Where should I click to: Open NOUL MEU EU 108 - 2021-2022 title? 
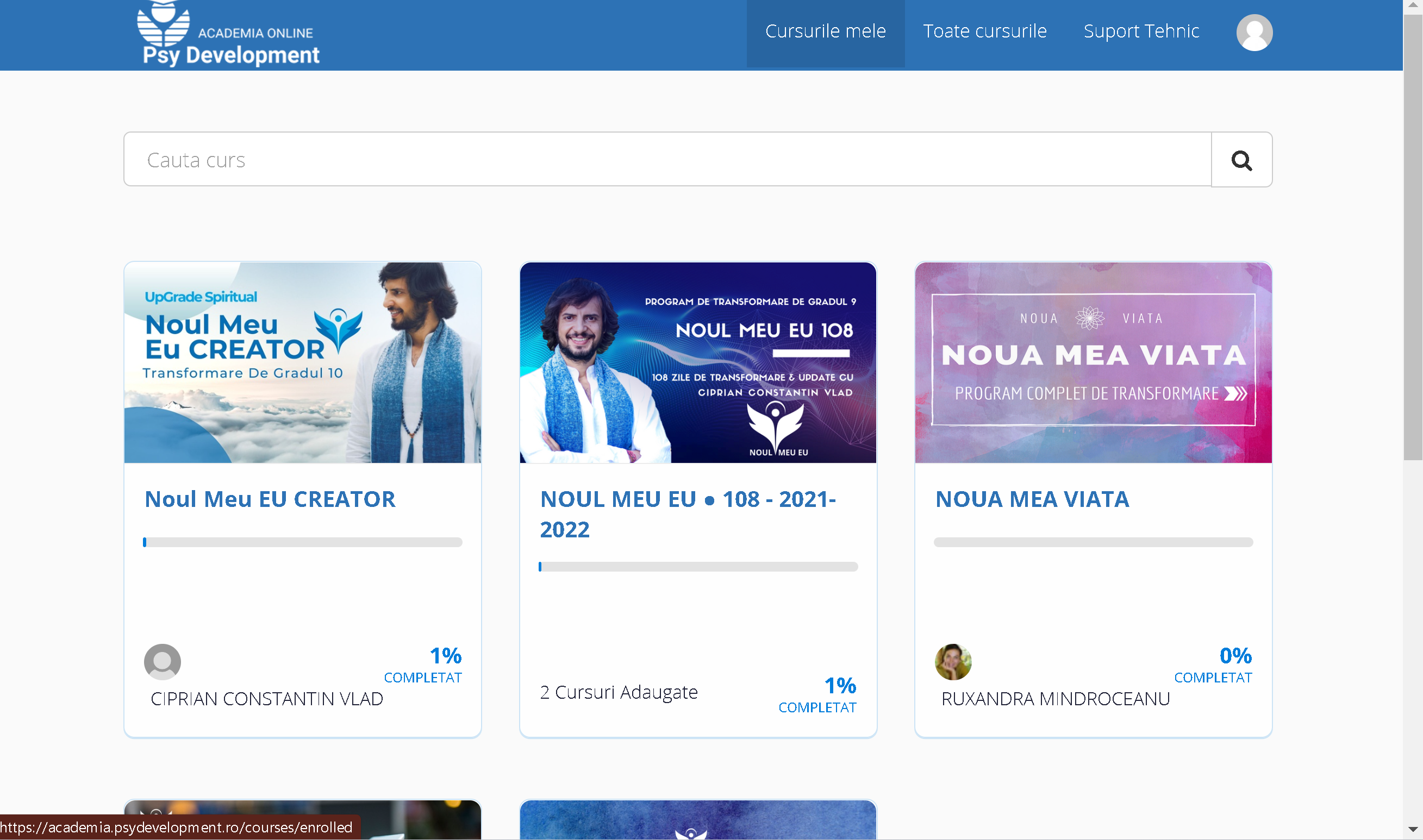[x=688, y=514]
